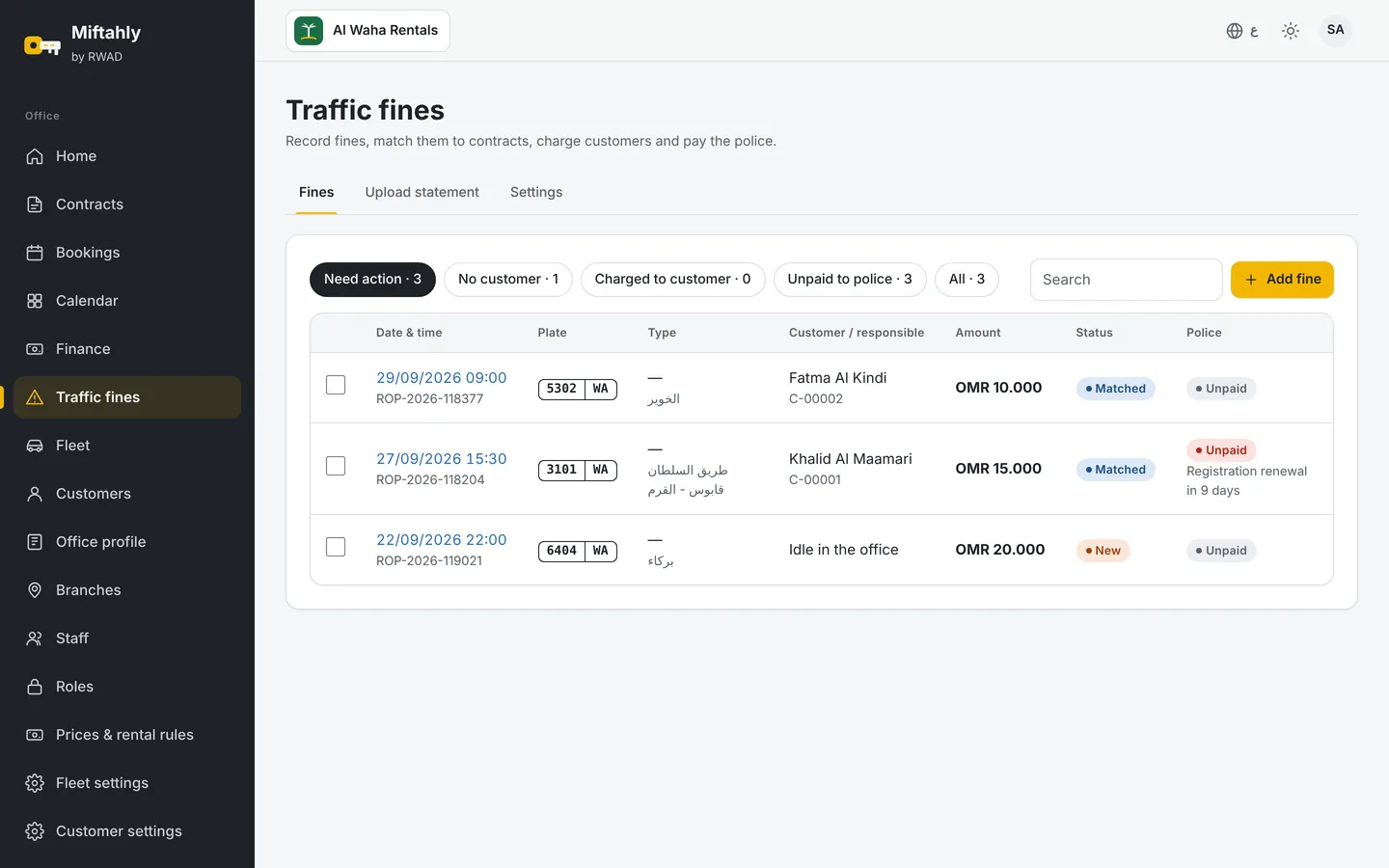Click the Branches location pin icon
Image resolution: width=1389 pixels, height=868 pixels.
click(35, 590)
